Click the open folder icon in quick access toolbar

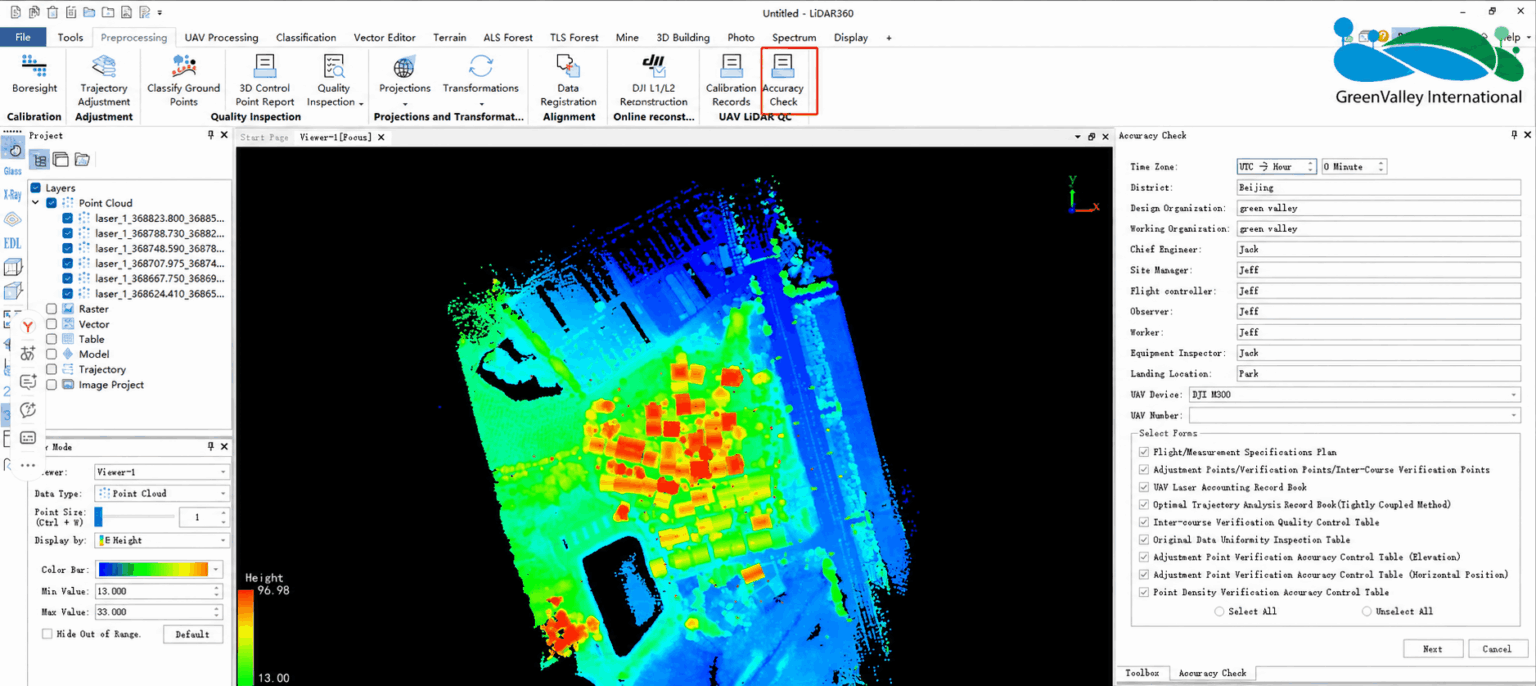pos(90,12)
